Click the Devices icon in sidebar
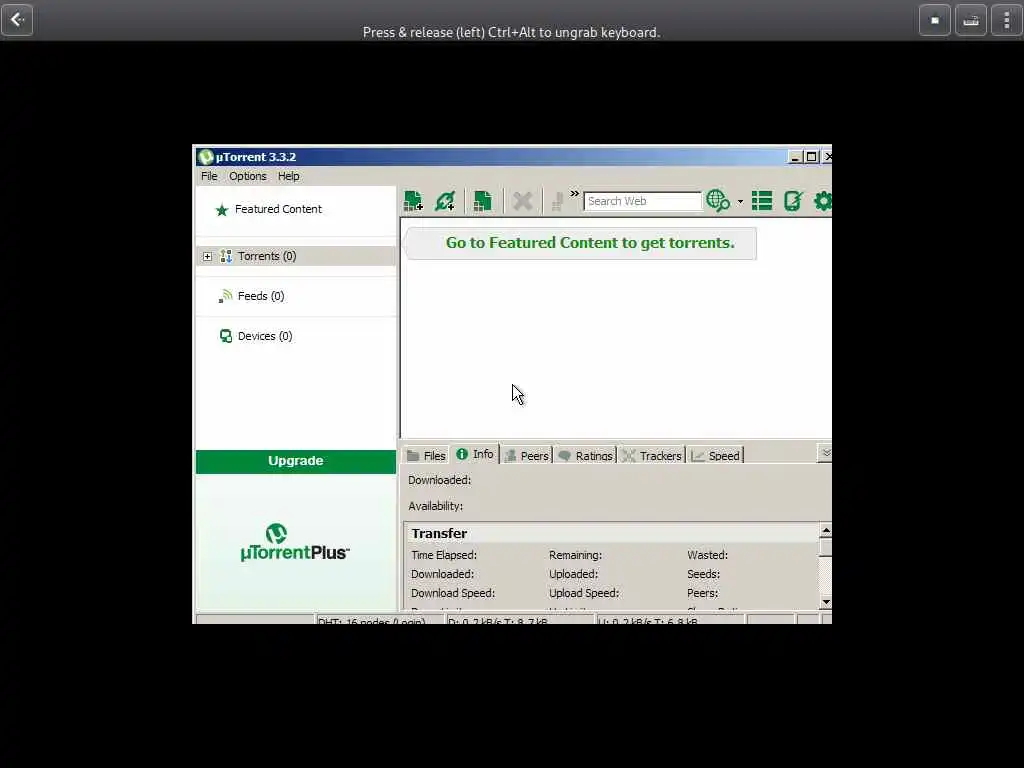This screenshot has height=768, width=1024. point(226,336)
